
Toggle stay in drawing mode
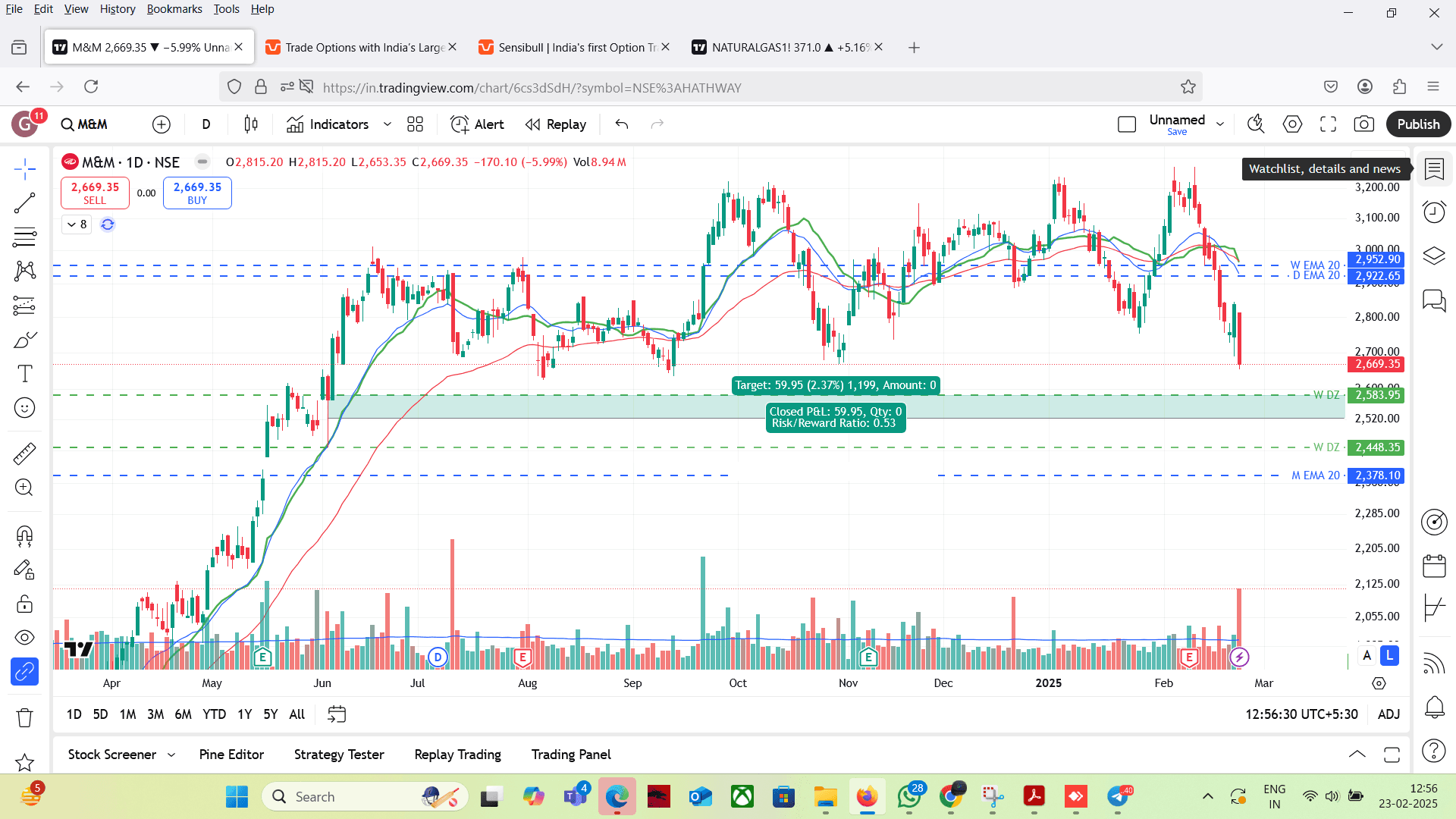pos(24,570)
